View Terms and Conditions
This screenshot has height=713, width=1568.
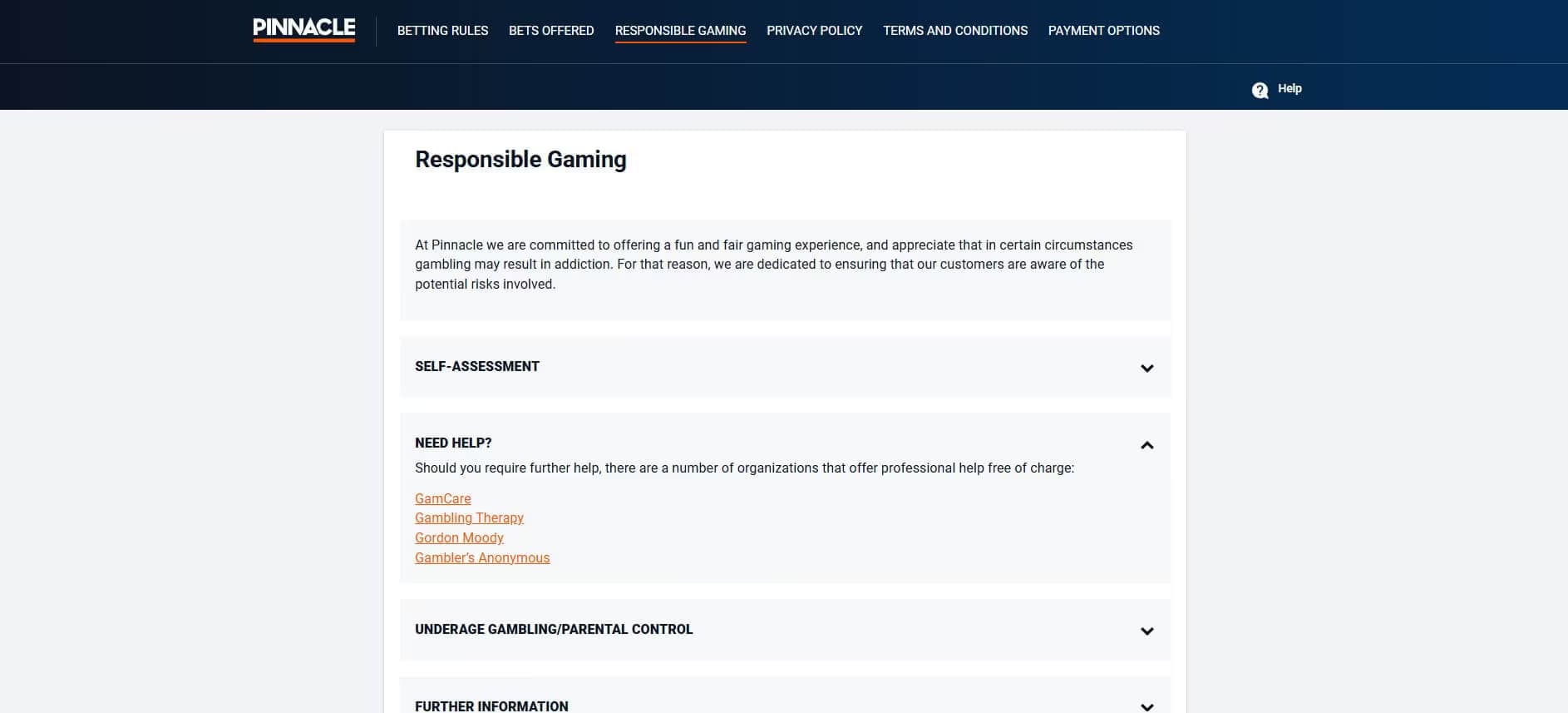point(954,31)
